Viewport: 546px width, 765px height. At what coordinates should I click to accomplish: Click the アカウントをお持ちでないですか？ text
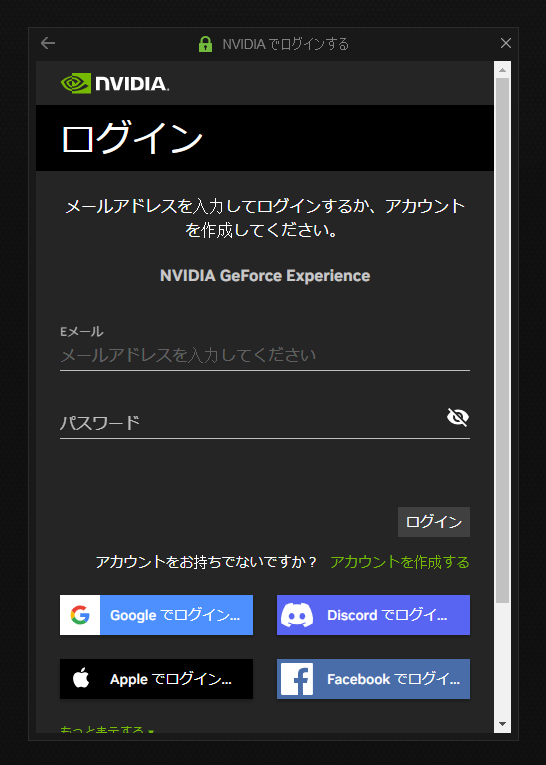[206, 562]
